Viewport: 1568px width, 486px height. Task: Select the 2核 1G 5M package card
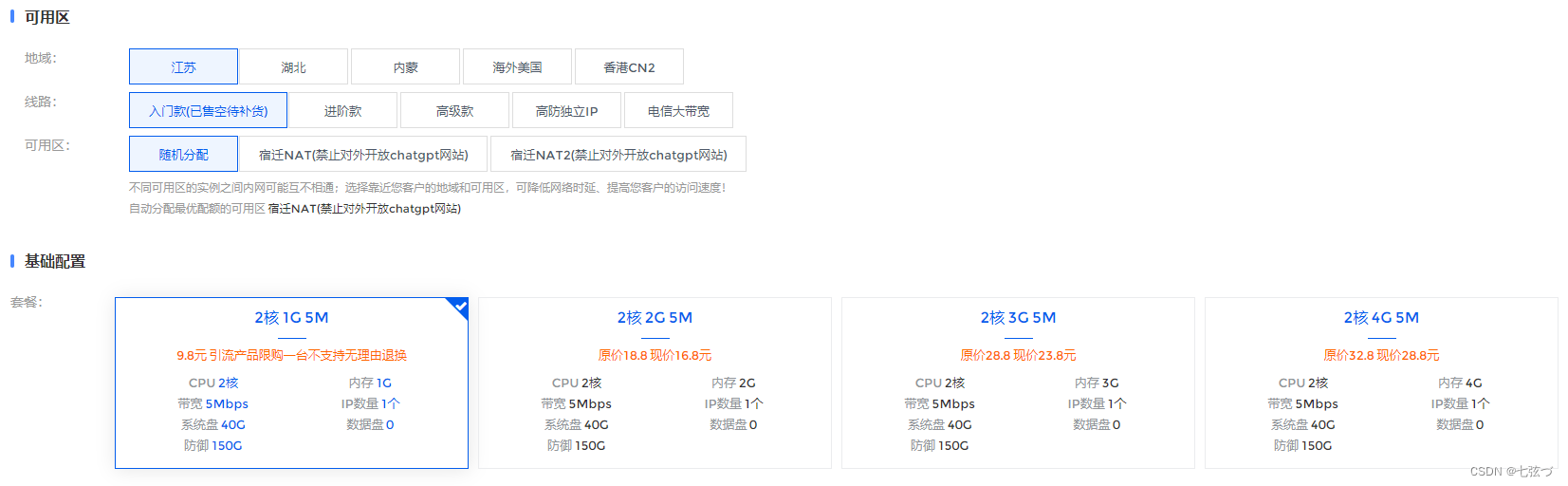[291, 383]
